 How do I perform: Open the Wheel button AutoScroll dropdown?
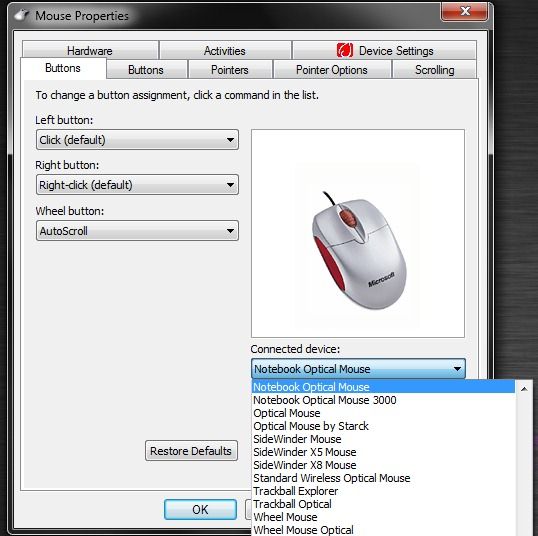point(137,231)
